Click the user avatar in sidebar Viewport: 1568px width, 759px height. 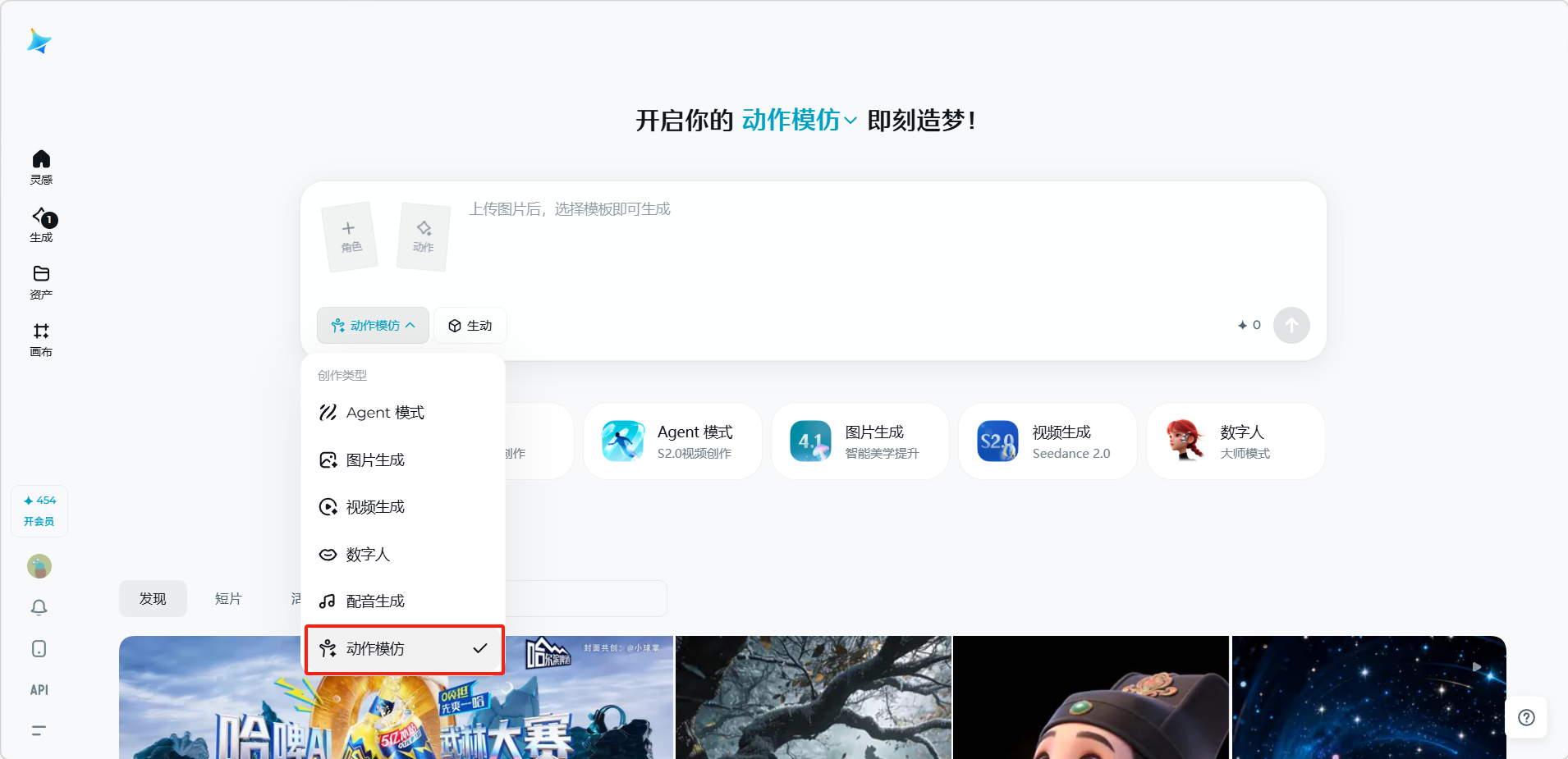click(x=39, y=566)
